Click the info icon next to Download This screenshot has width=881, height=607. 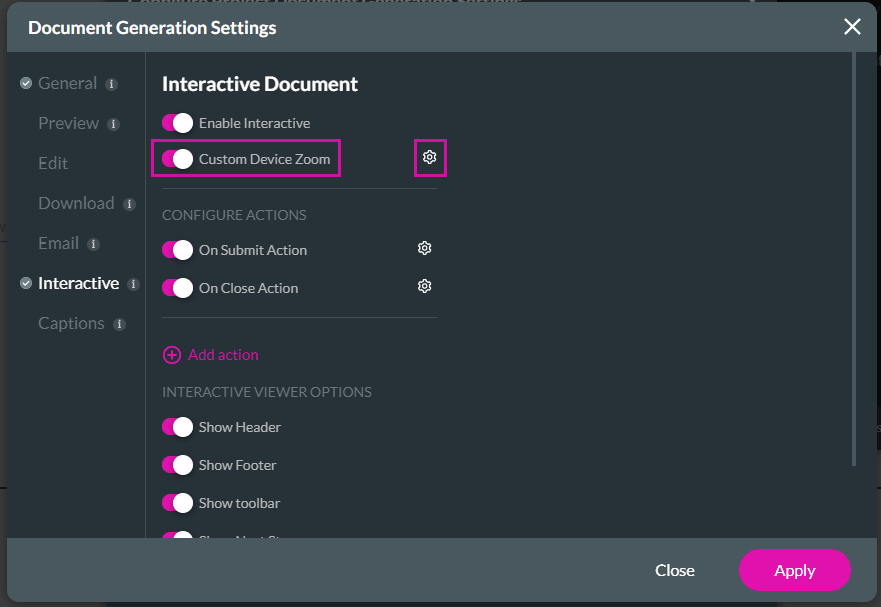tap(129, 204)
